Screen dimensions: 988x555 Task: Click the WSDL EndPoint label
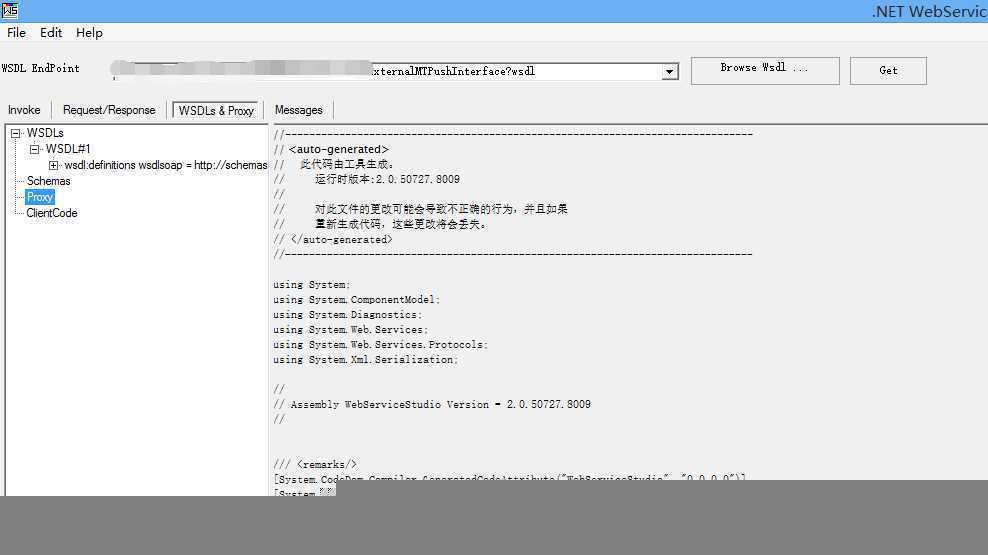pos(40,69)
